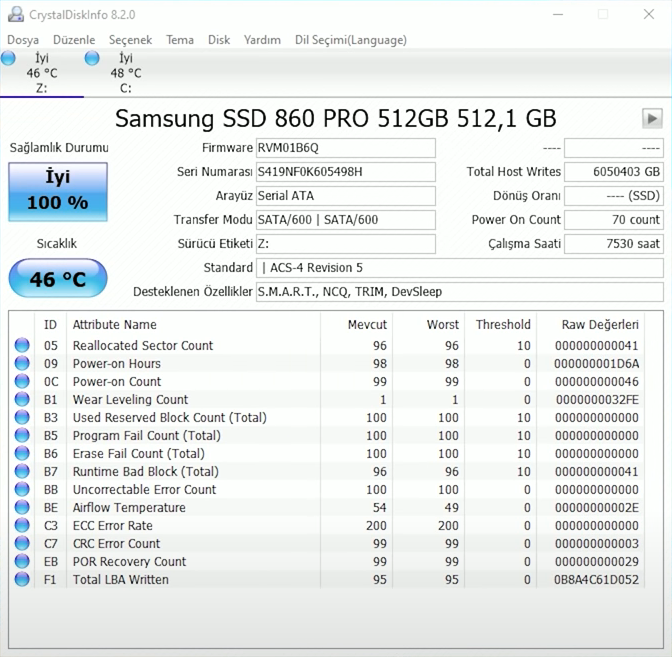This screenshot has height=657, width=672.
Task: Click the 46 °C temperature button
Action: (x=57, y=279)
